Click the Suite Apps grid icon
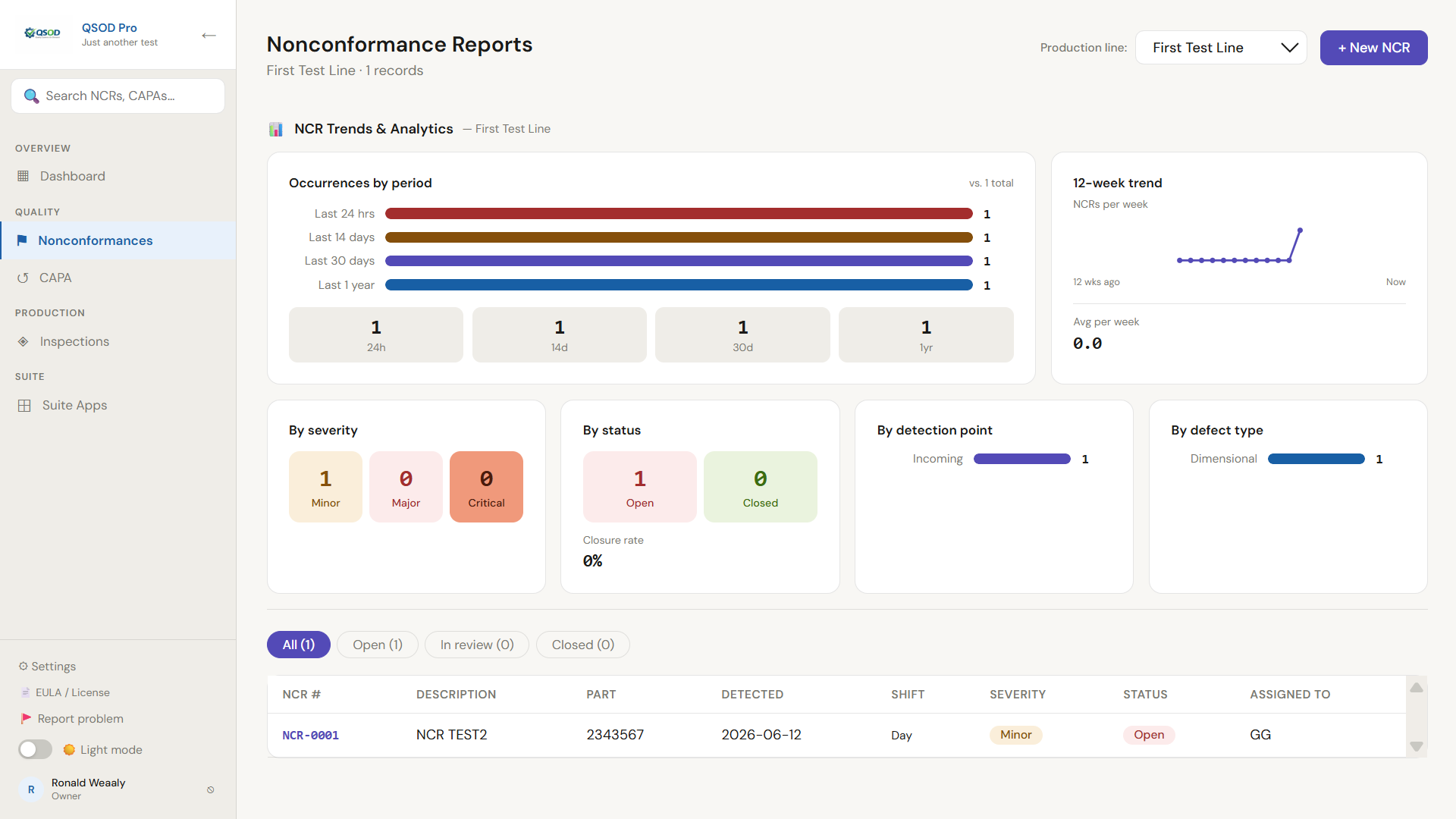This screenshot has width=1456, height=819. [24, 406]
